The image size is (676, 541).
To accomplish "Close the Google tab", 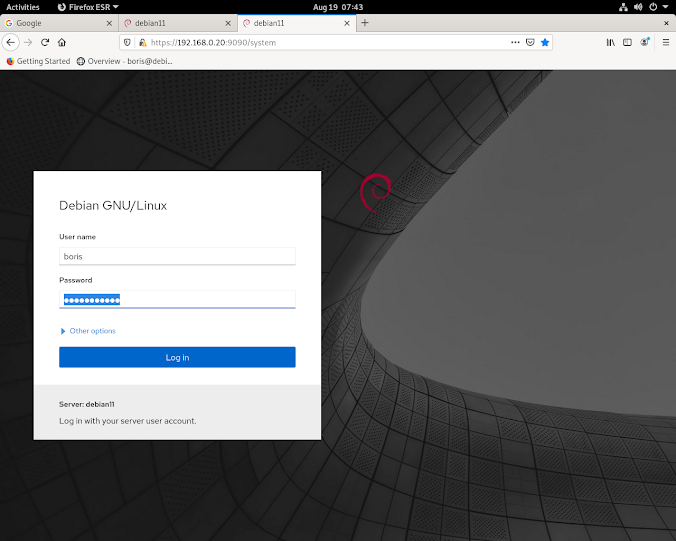I will [109, 23].
